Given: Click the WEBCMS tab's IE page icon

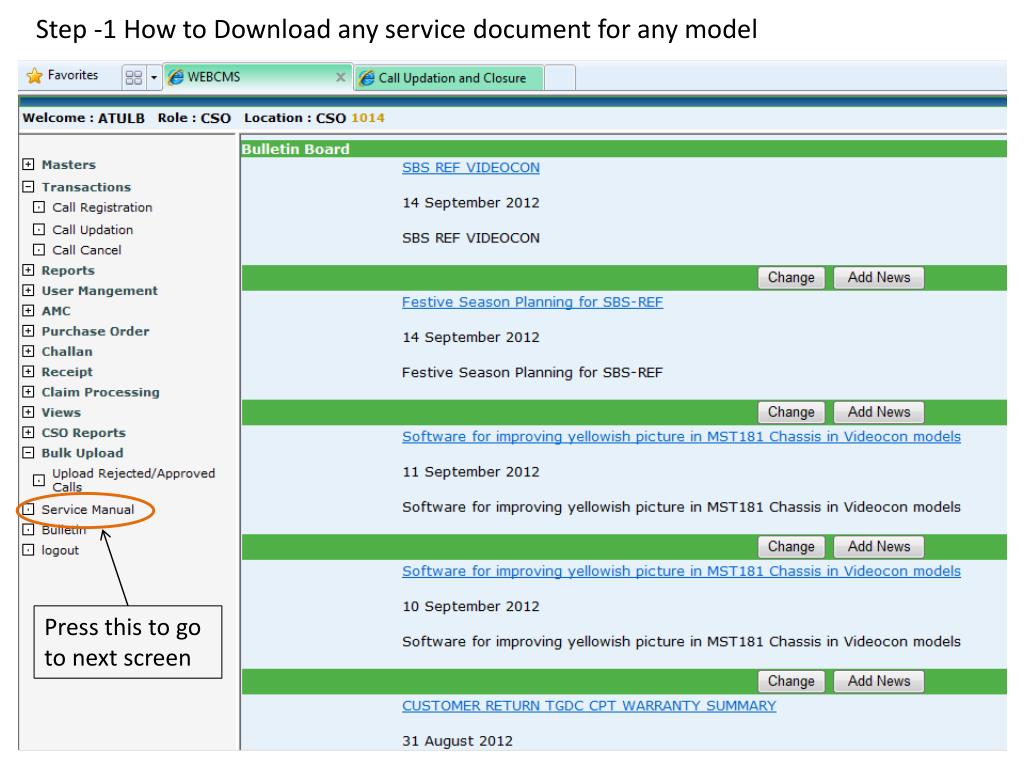Looking at the screenshot, I should (176, 77).
